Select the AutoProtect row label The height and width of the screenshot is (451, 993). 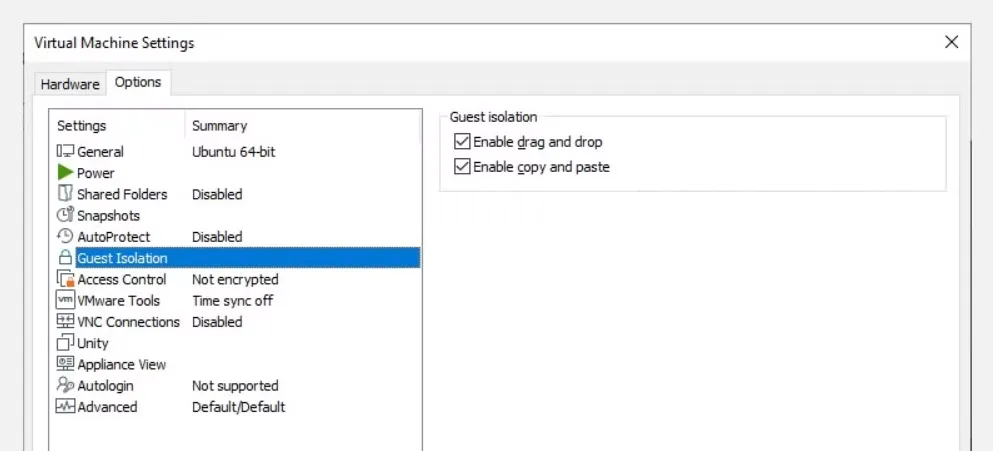[x=114, y=236]
